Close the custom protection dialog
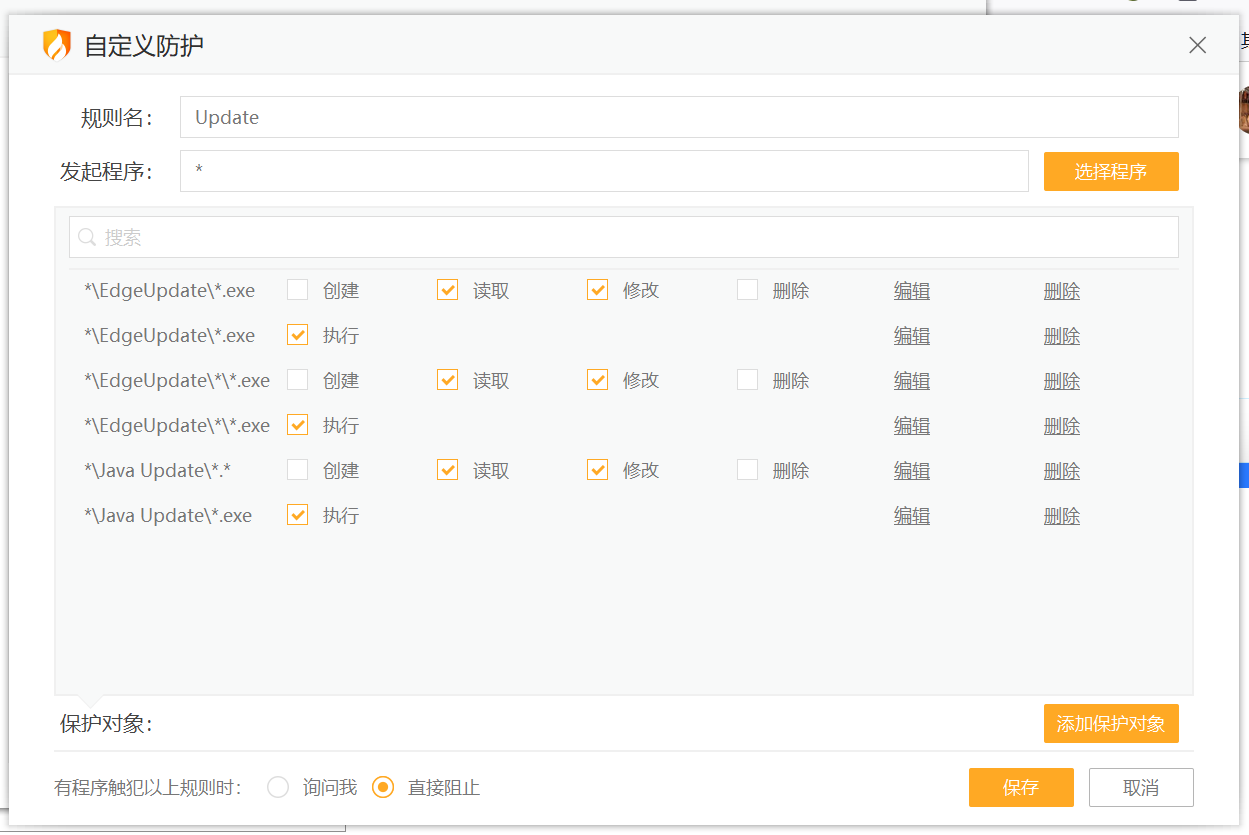Screen dimensions: 1249x835 pyautogui.click(x=1197, y=45)
